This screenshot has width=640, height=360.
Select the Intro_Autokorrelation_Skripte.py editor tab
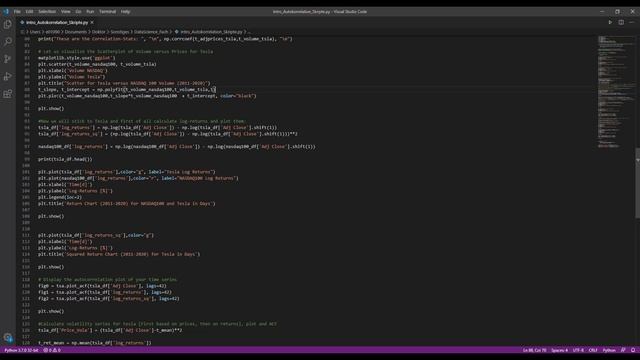[x=56, y=22]
